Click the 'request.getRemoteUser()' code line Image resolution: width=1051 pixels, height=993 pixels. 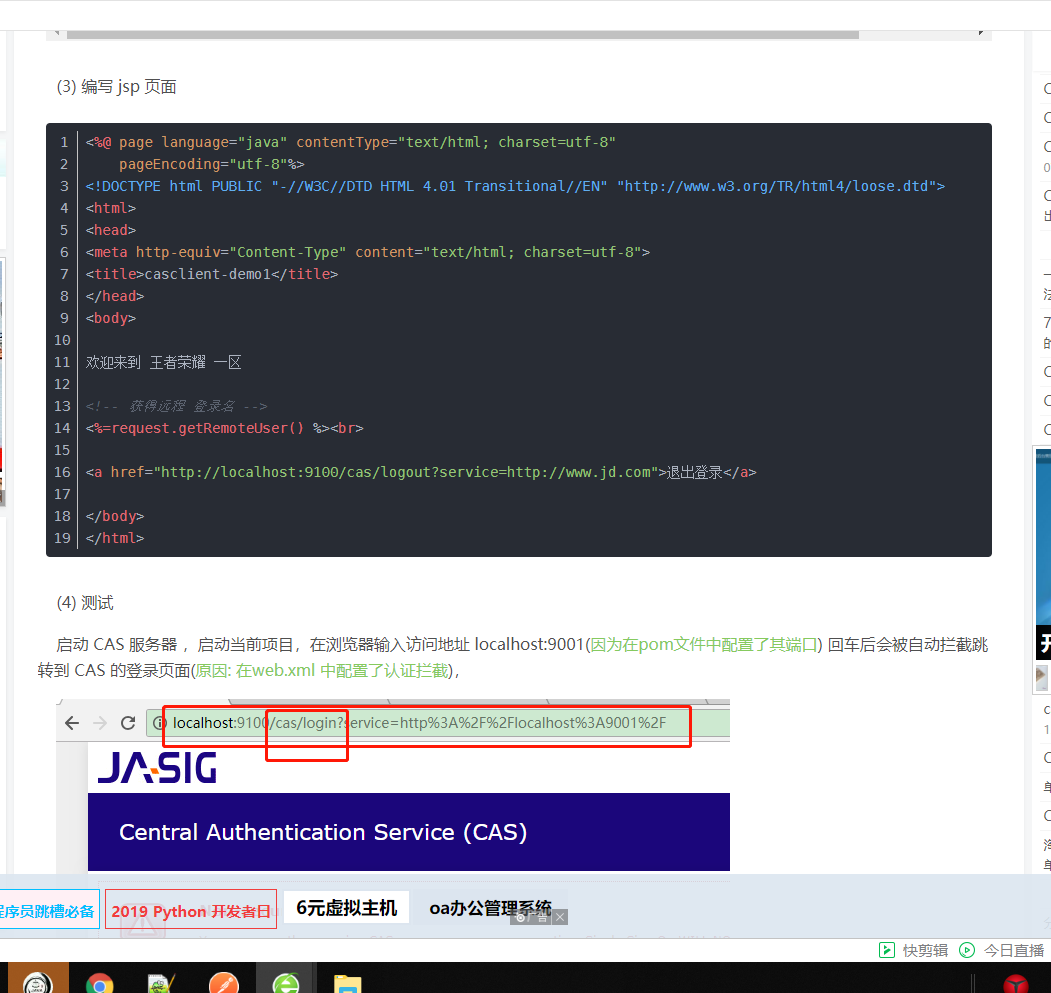(x=225, y=428)
